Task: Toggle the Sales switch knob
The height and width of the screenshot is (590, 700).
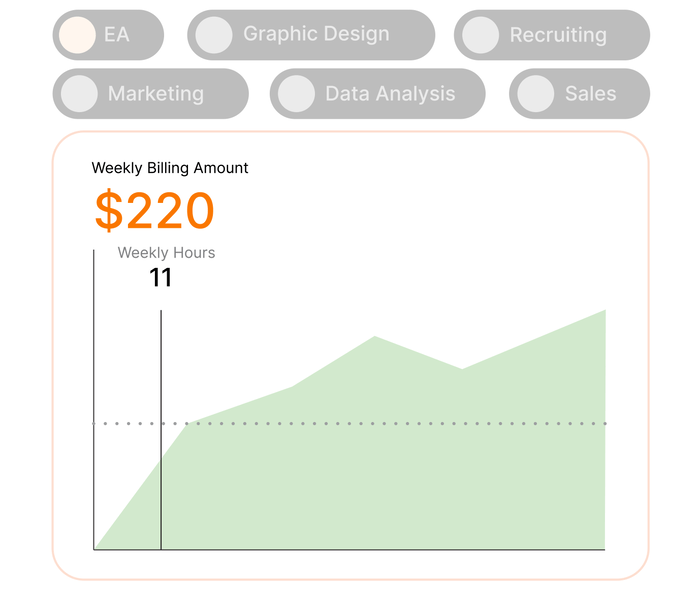Action: pos(535,94)
